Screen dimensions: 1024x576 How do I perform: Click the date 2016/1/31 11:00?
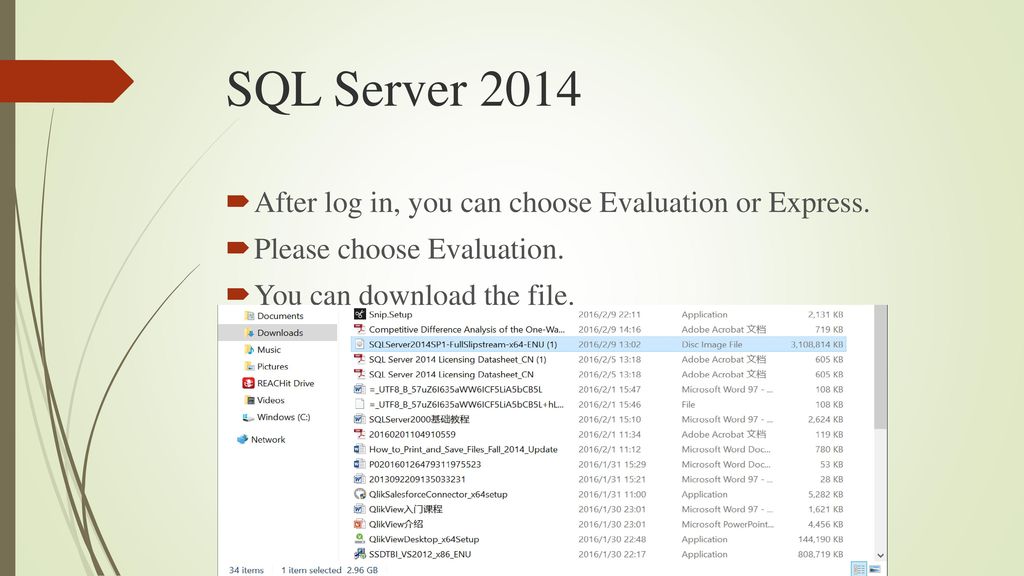click(612, 494)
